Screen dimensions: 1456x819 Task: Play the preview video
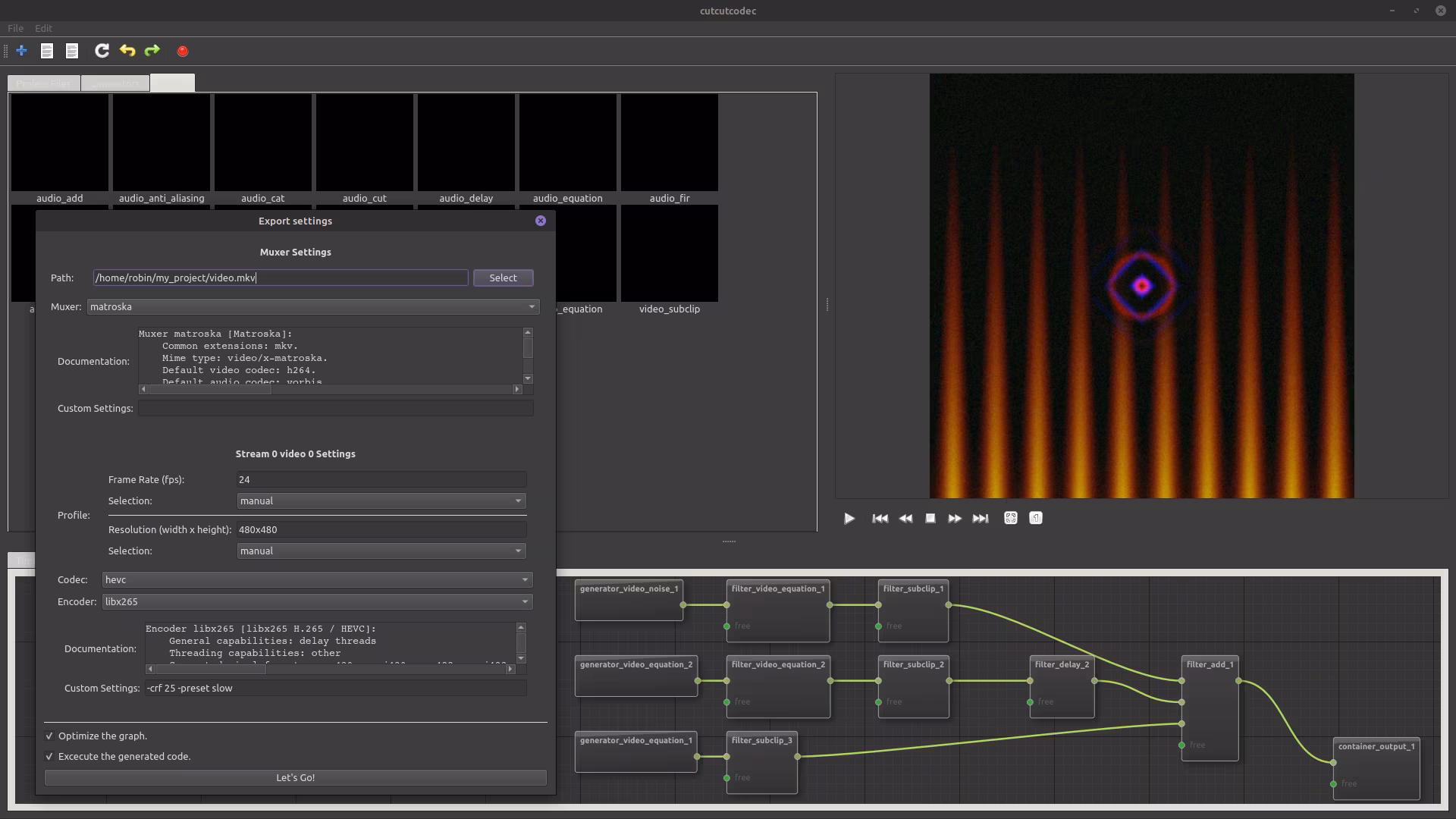click(x=849, y=519)
